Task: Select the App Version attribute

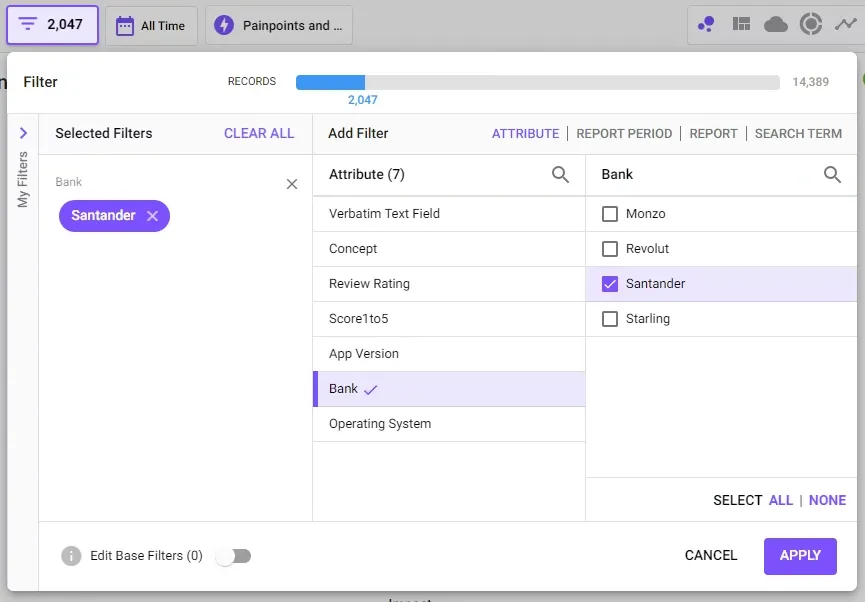Action: click(449, 354)
